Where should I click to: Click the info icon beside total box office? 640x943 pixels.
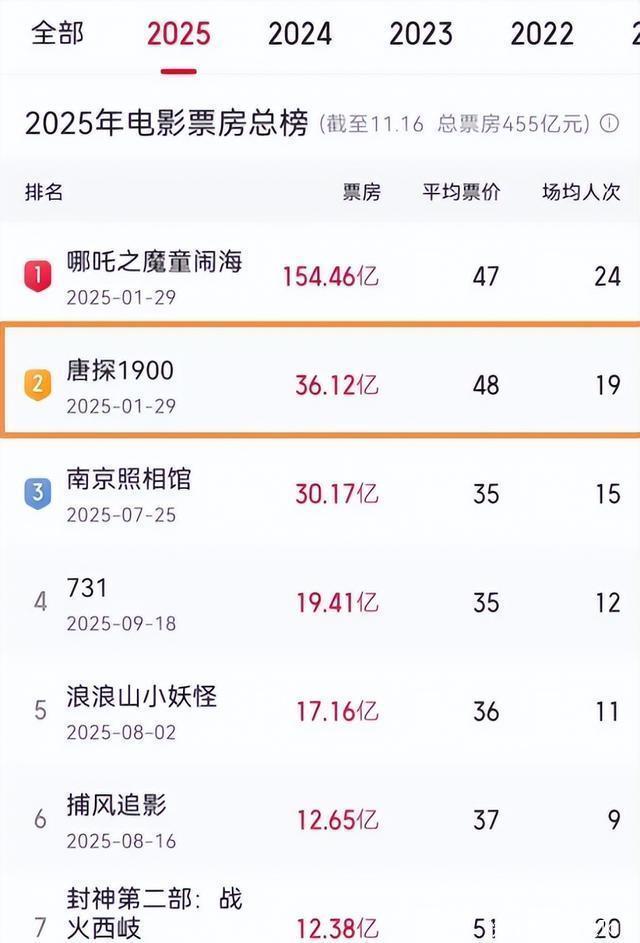tap(608, 124)
